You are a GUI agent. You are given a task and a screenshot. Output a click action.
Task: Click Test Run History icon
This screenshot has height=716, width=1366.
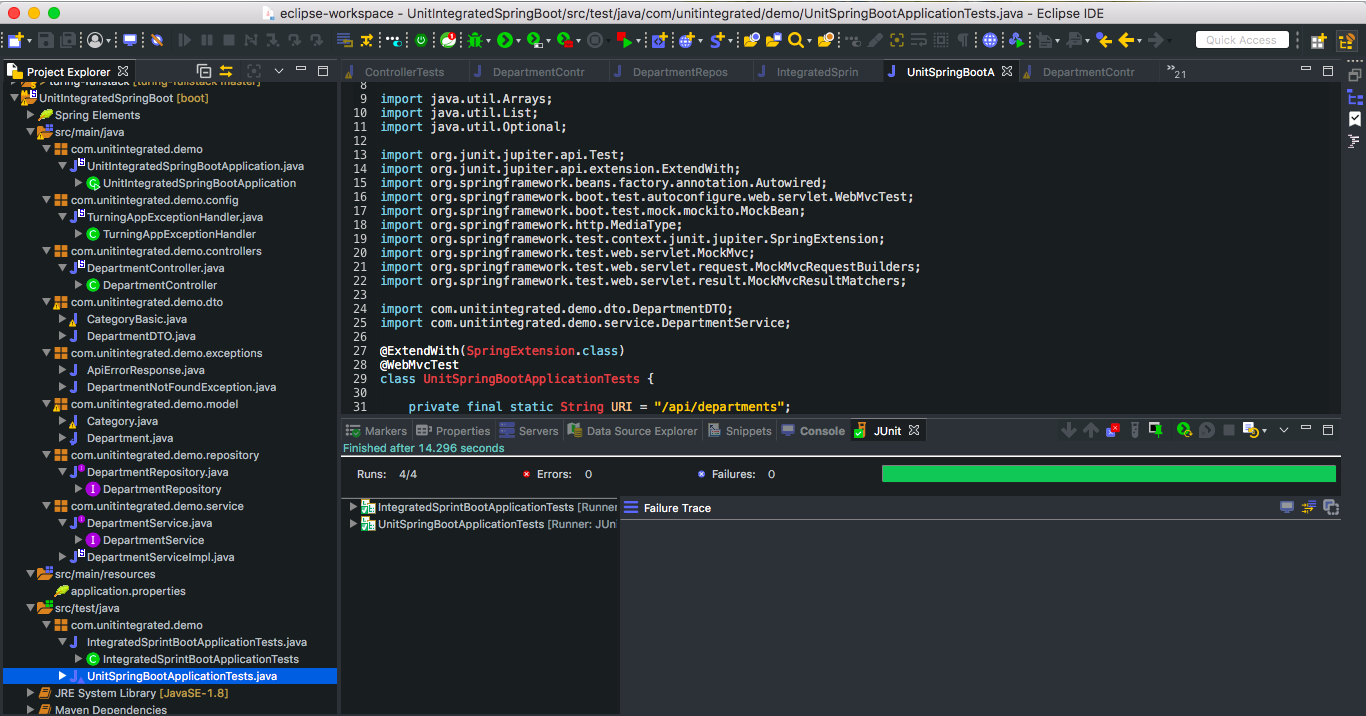(1250, 430)
